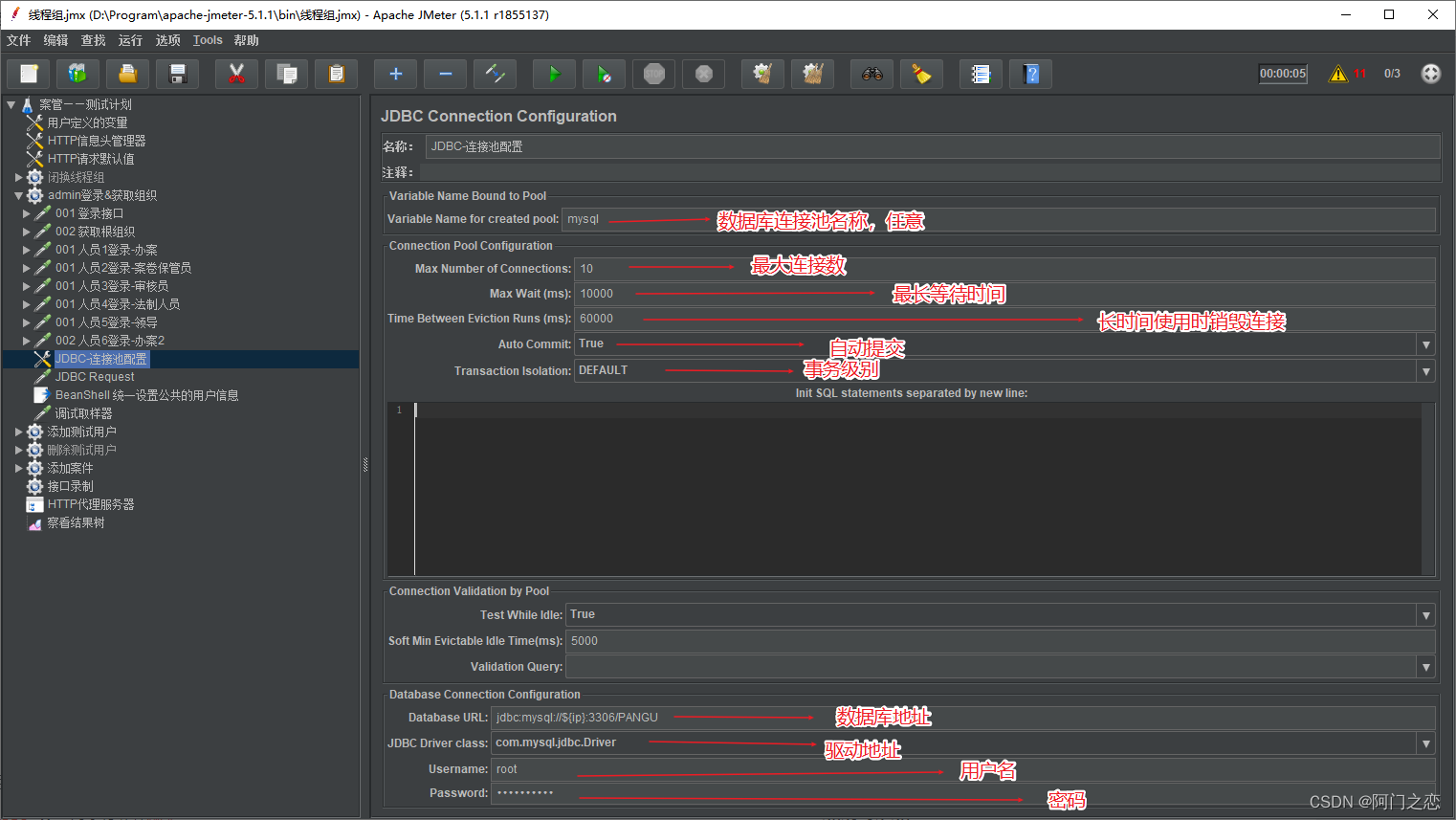Click the Stop test icon
1456x820 pixels.
[x=654, y=74]
